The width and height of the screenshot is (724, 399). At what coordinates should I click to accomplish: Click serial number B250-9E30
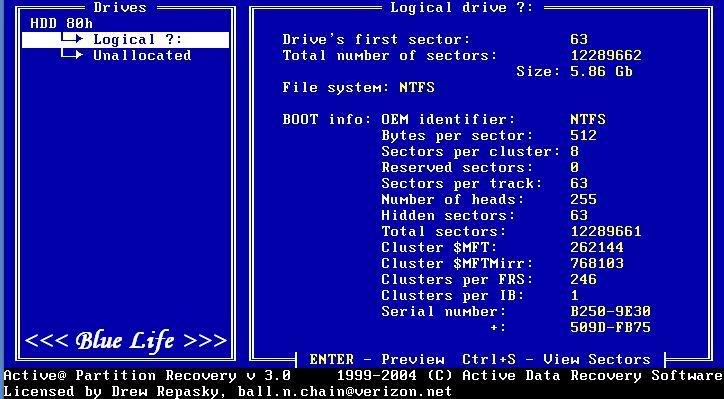click(x=610, y=311)
